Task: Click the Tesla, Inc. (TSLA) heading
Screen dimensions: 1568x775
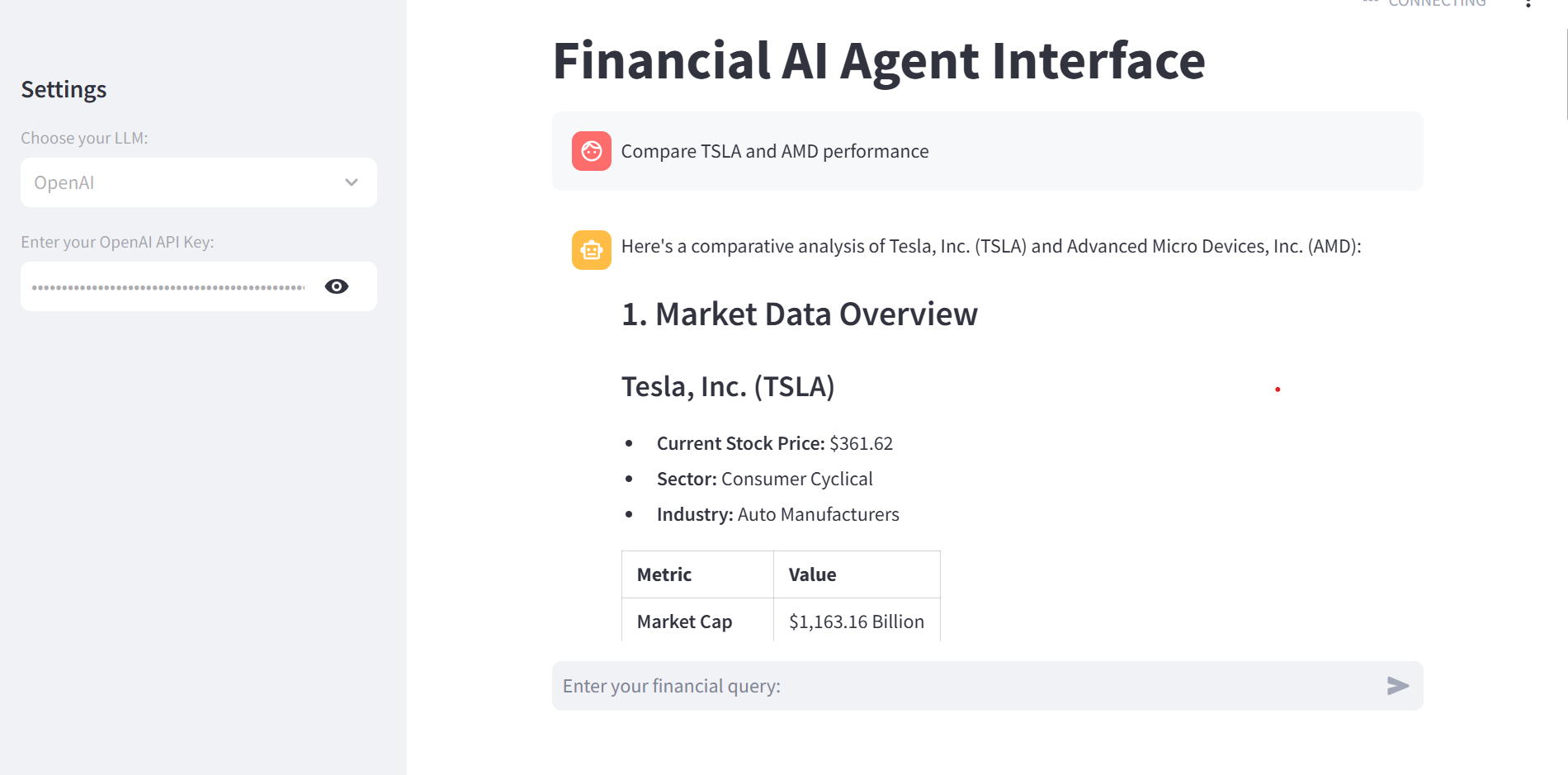Action: tap(727, 386)
